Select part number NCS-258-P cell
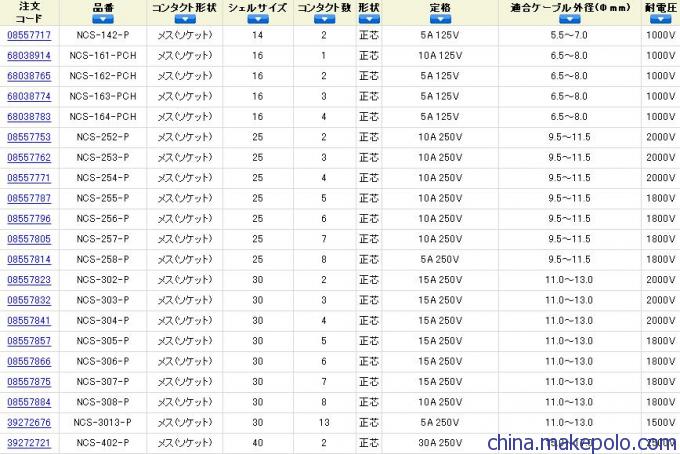 pyautogui.click(x=103, y=259)
